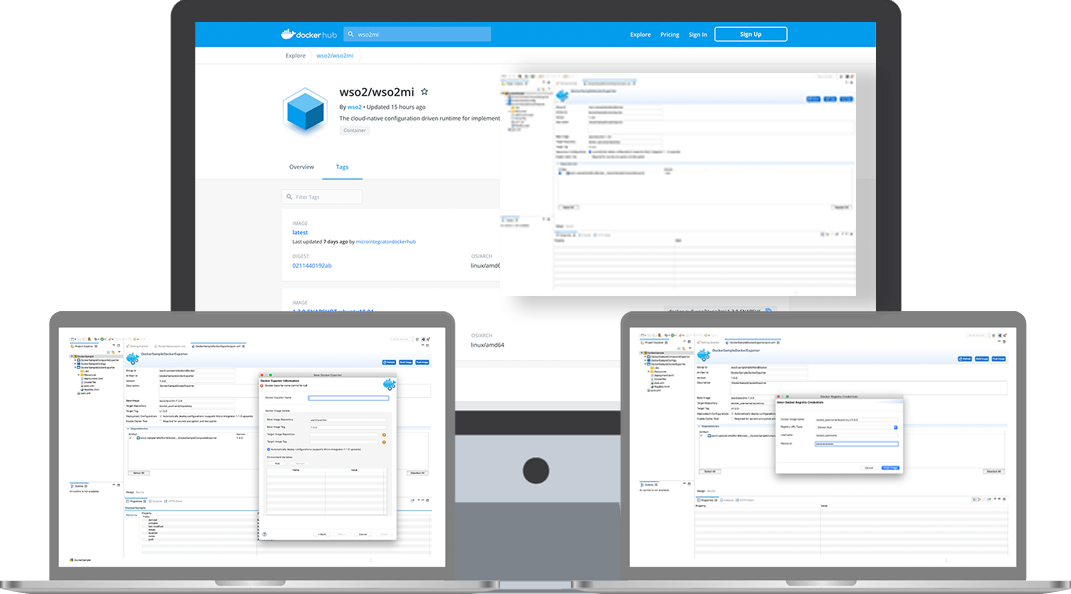The width and height of the screenshot is (1071, 594).
Task: Click the Sign Up button
Action: tap(750, 34)
